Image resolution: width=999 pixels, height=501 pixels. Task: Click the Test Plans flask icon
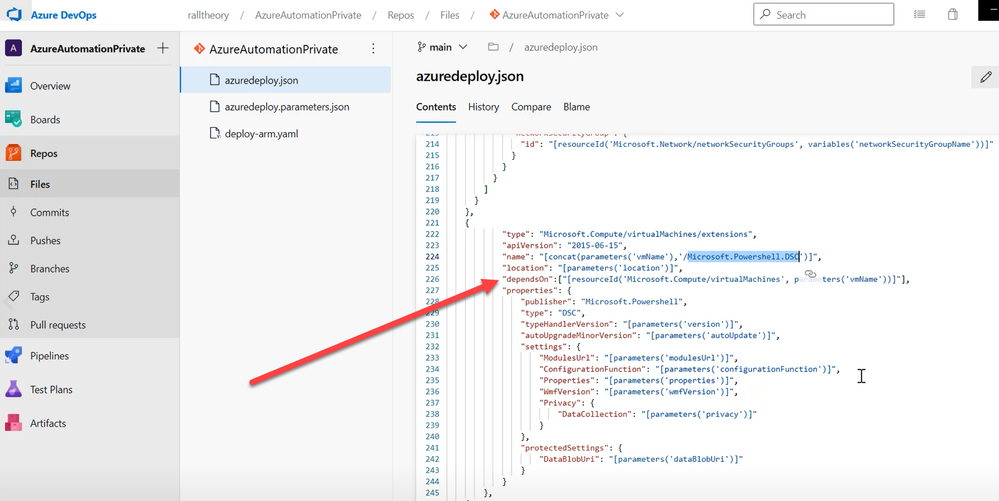click(13, 389)
